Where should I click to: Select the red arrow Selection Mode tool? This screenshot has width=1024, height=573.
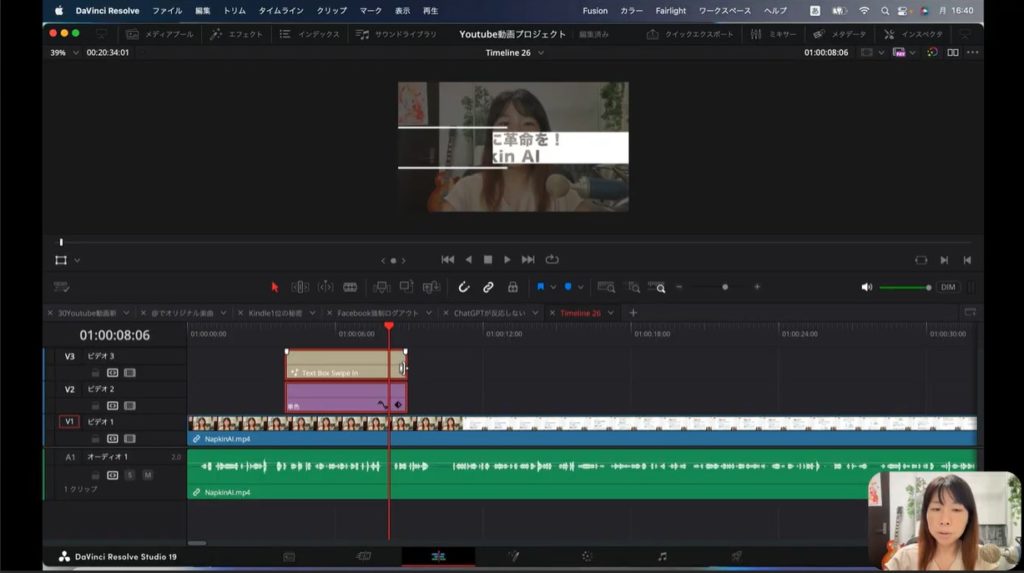click(275, 287)
